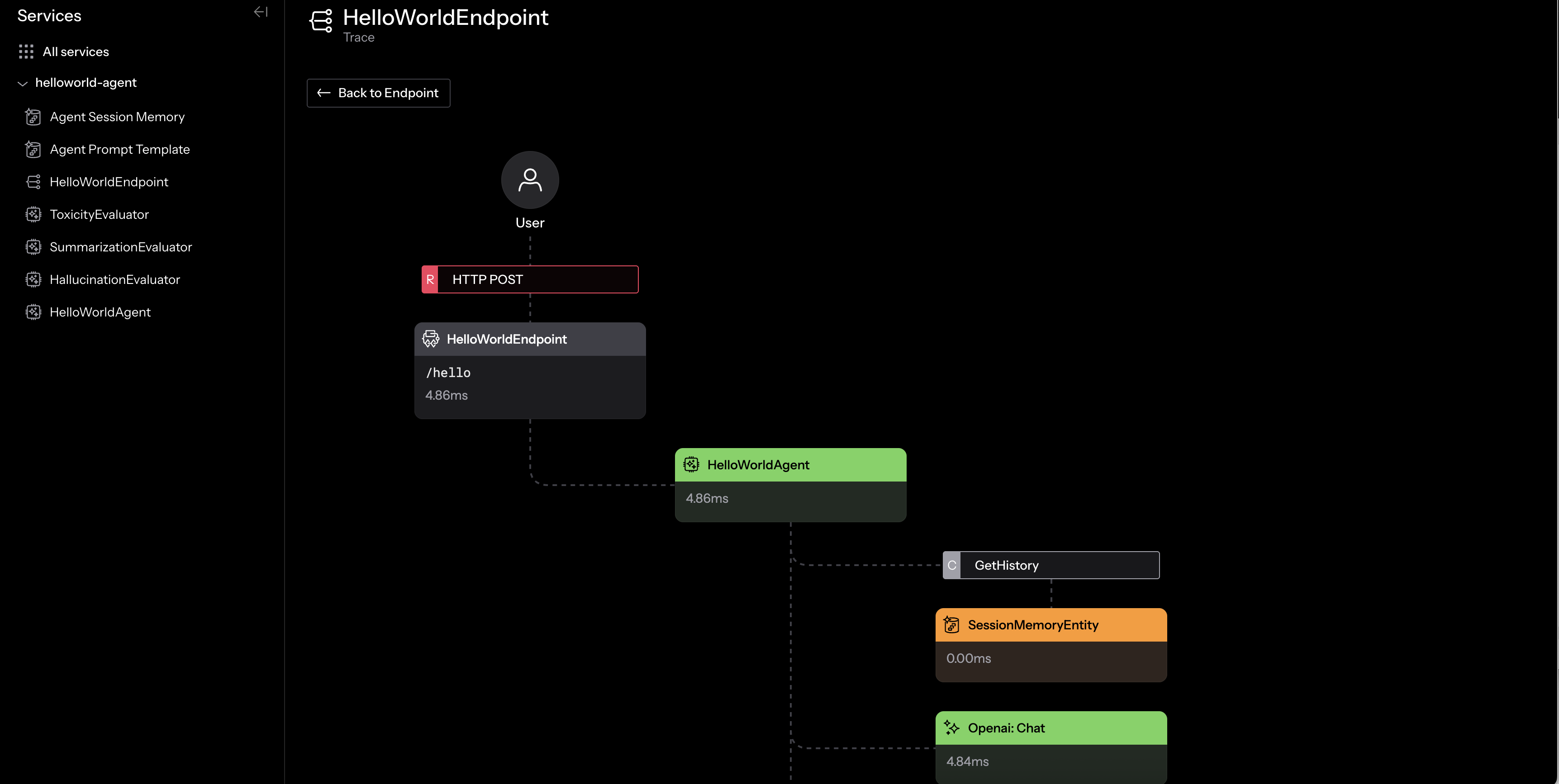
Task: Open HelloWorldAgent in the sidebar
Action: coord(100,313)
